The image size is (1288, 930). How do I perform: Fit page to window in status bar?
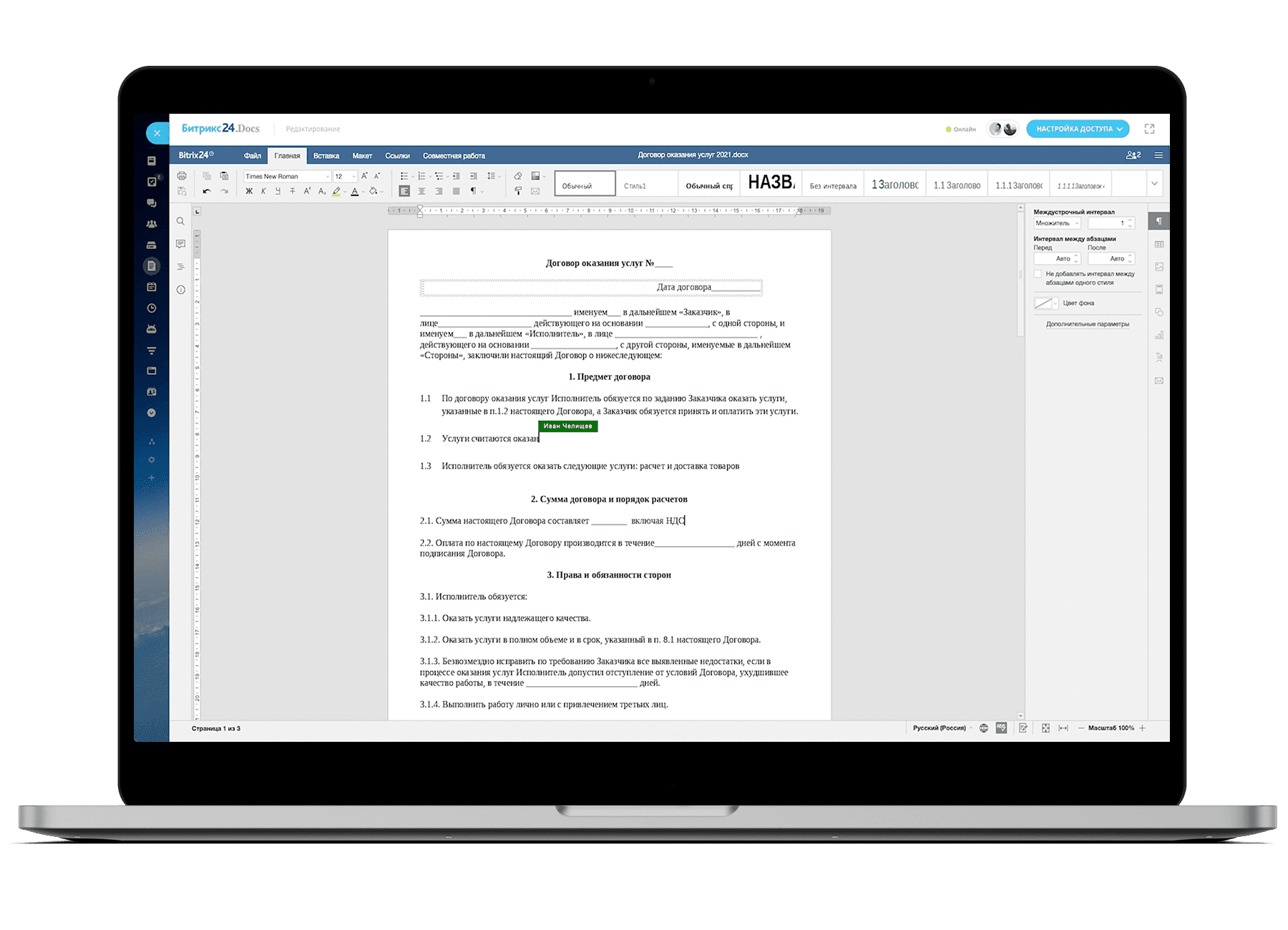click(1045, 728)
